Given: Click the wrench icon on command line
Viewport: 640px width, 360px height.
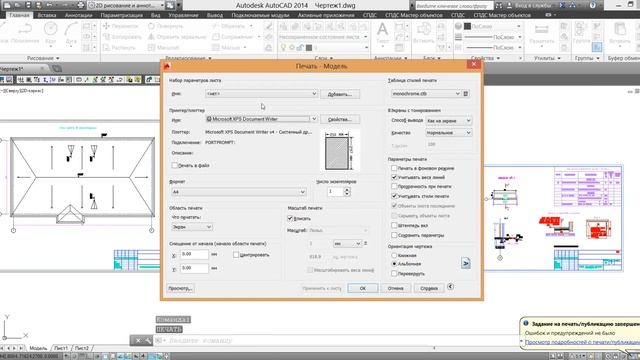Looking at the screenshot, I should 148,340.
